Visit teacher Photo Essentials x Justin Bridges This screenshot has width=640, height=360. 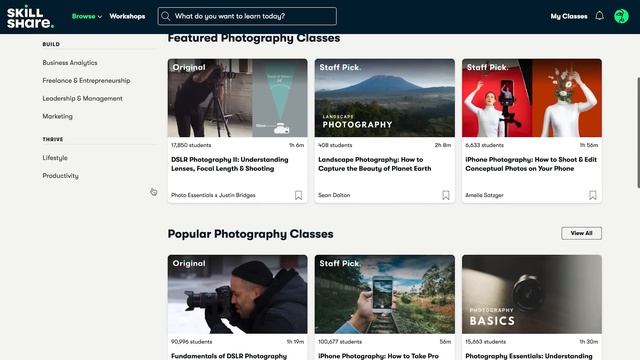[213, 195]
